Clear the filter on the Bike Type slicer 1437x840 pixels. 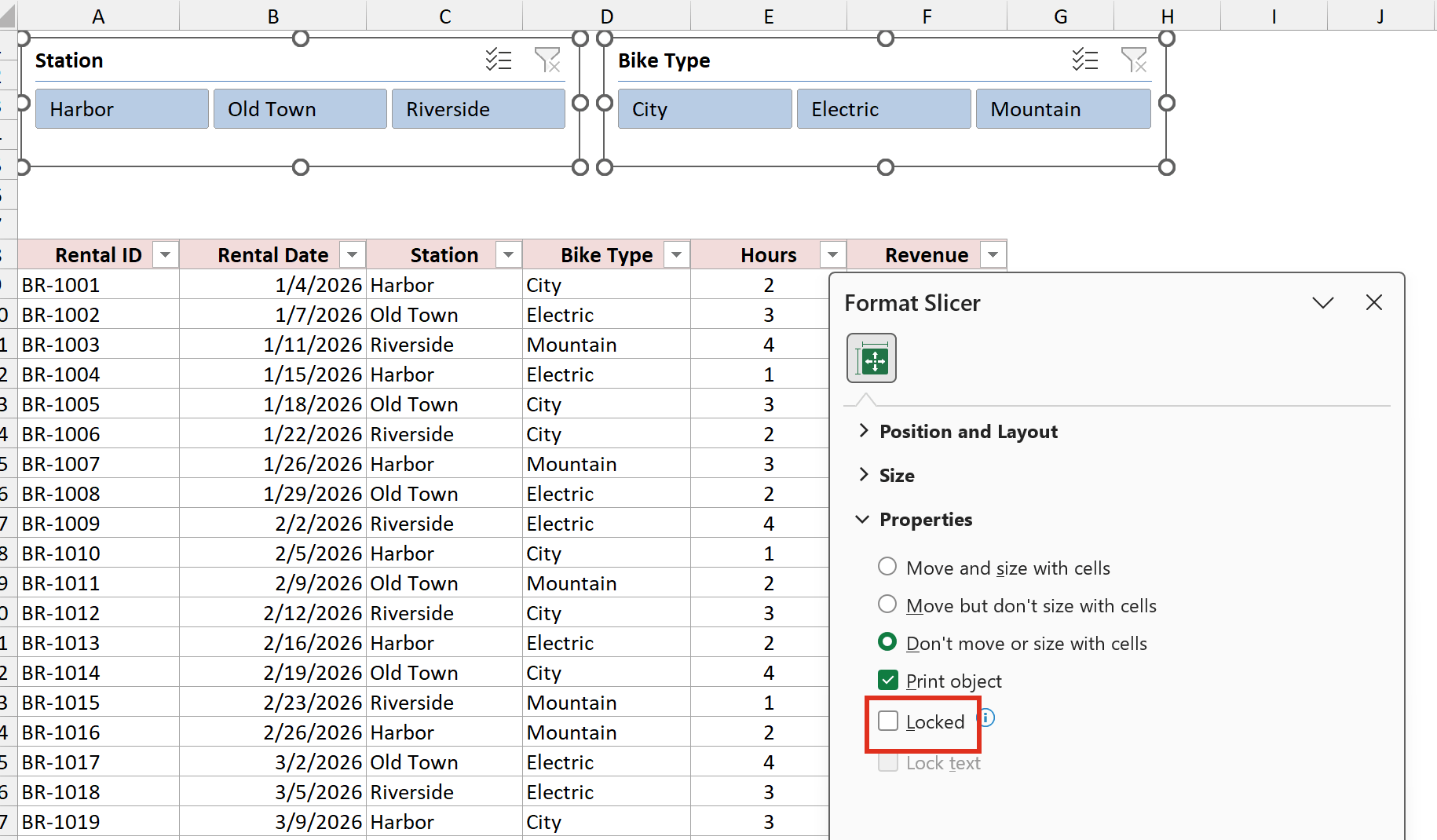(x=1134, y=60)
